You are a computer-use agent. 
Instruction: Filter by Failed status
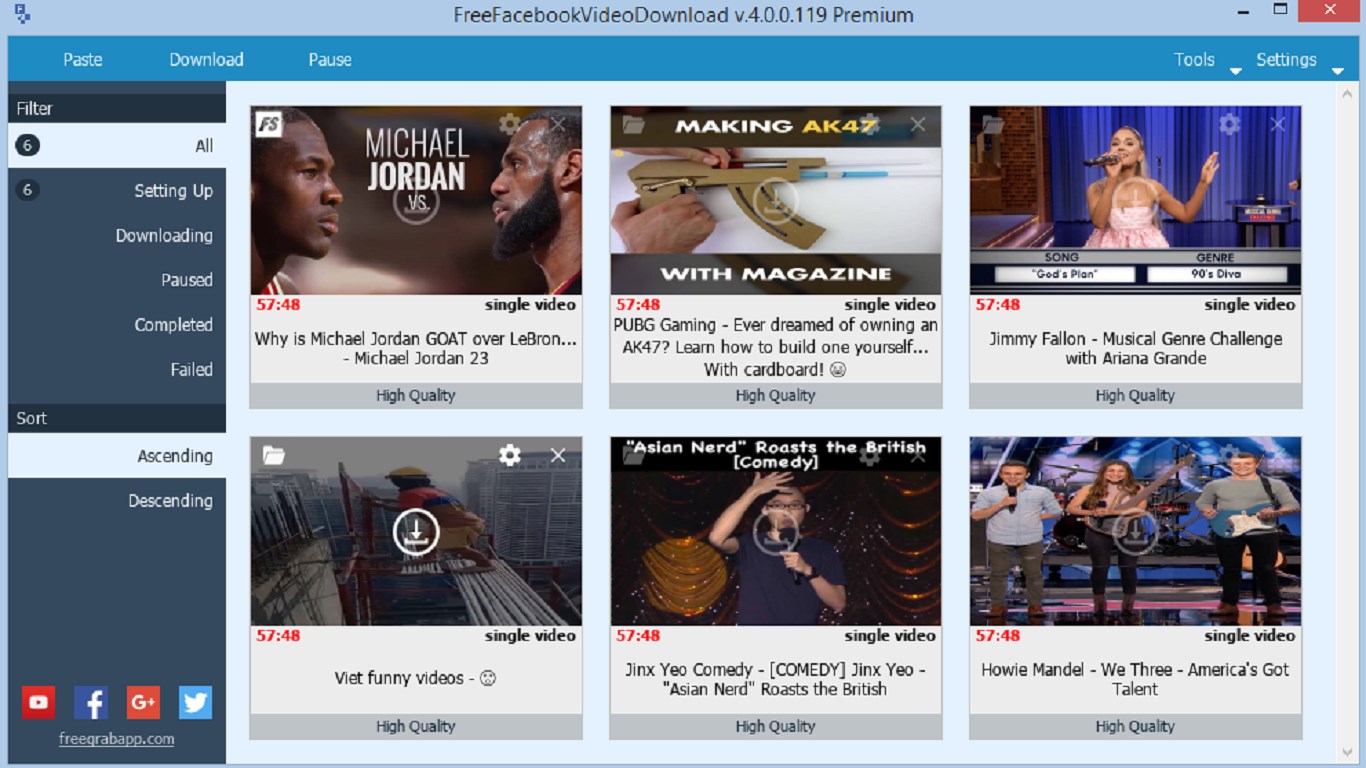(117, 370)
